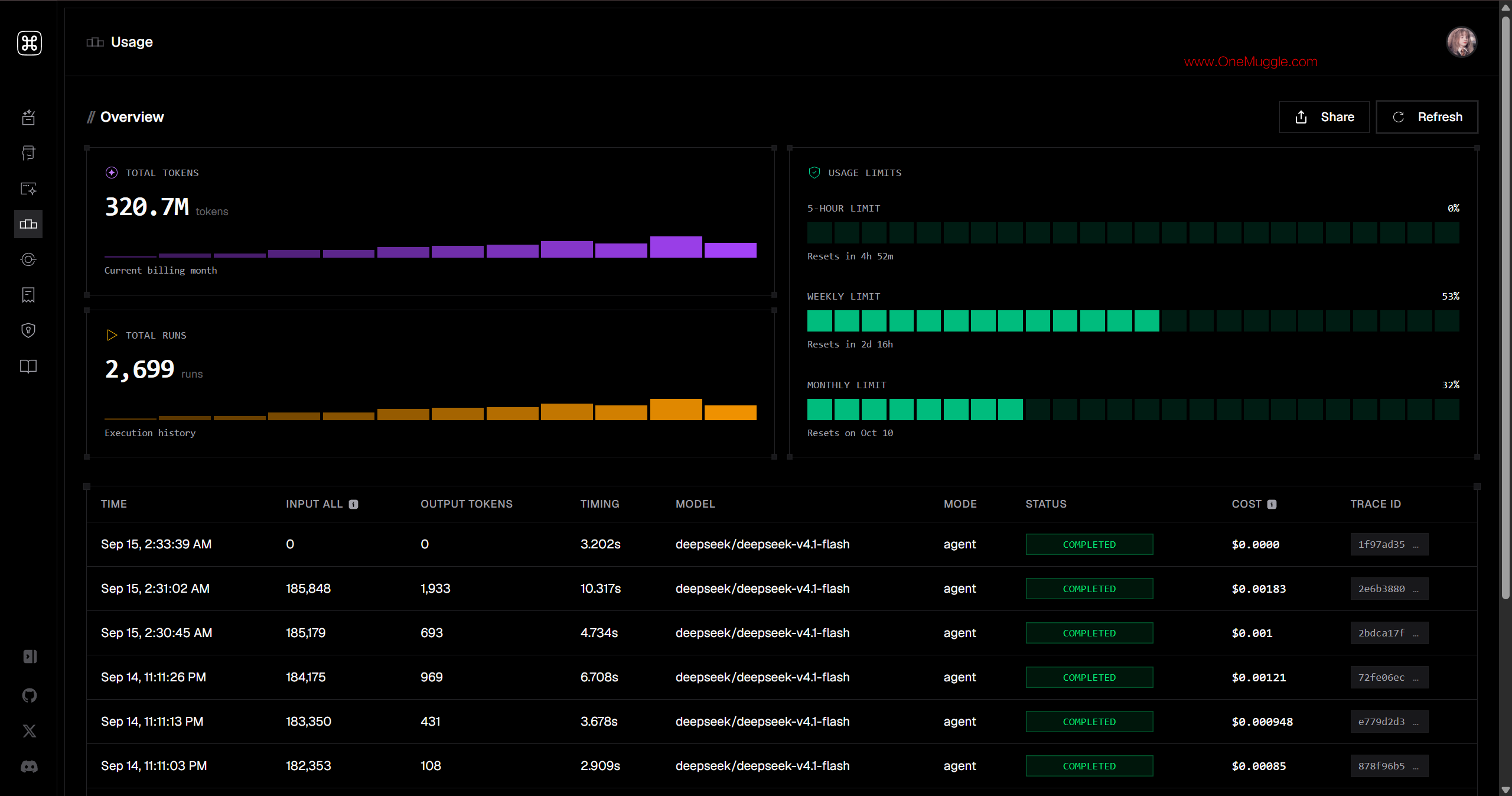Open the bookmark receipt sidebar icon
This screenshot has width=1512, height=796.
coord(28,295)
